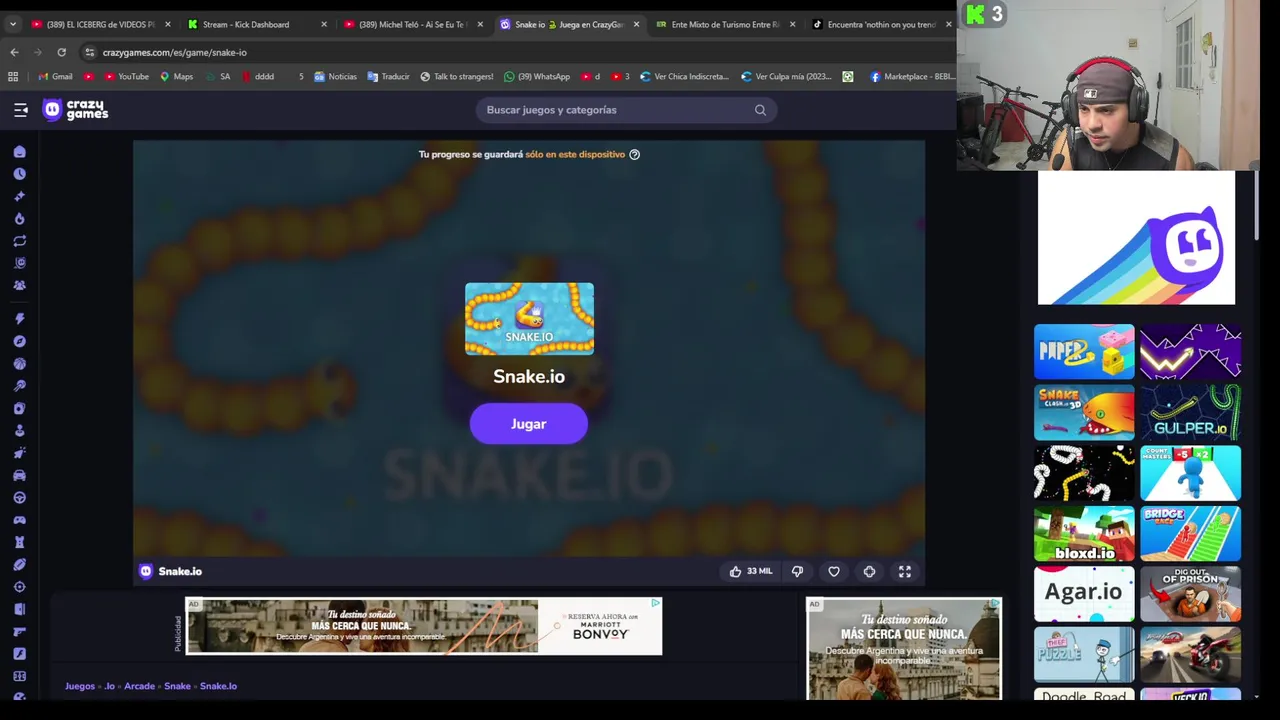Open the Maps bookmark

pos(176,76)
